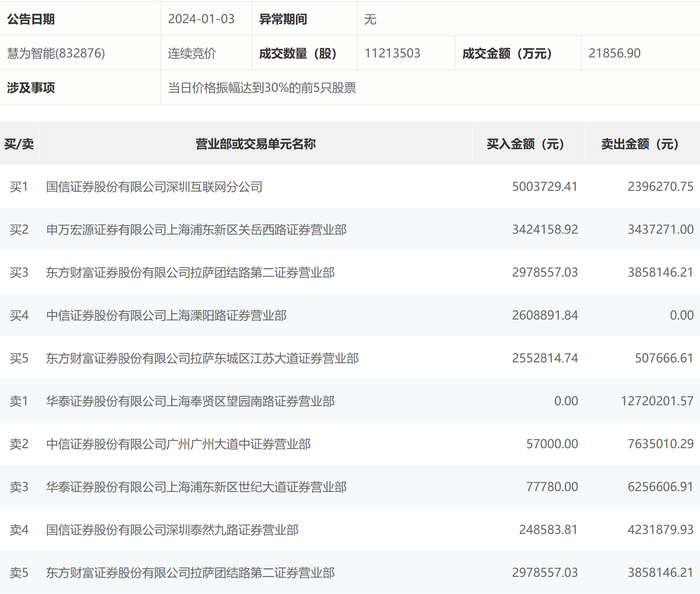Click 申万宏源证券上海浦东新区关岳西路证券营业部
The height and width of the screenshot is (594, 700).
196,229
